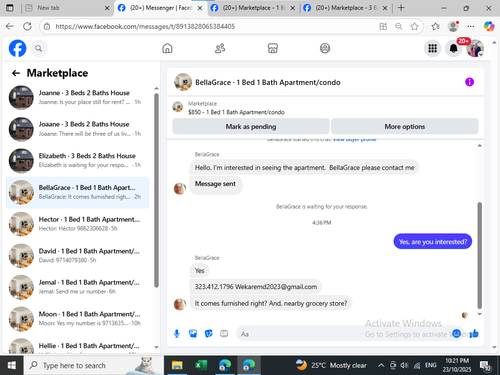Attach a photo file icon
500x375 pixels.
pos(193,333)
